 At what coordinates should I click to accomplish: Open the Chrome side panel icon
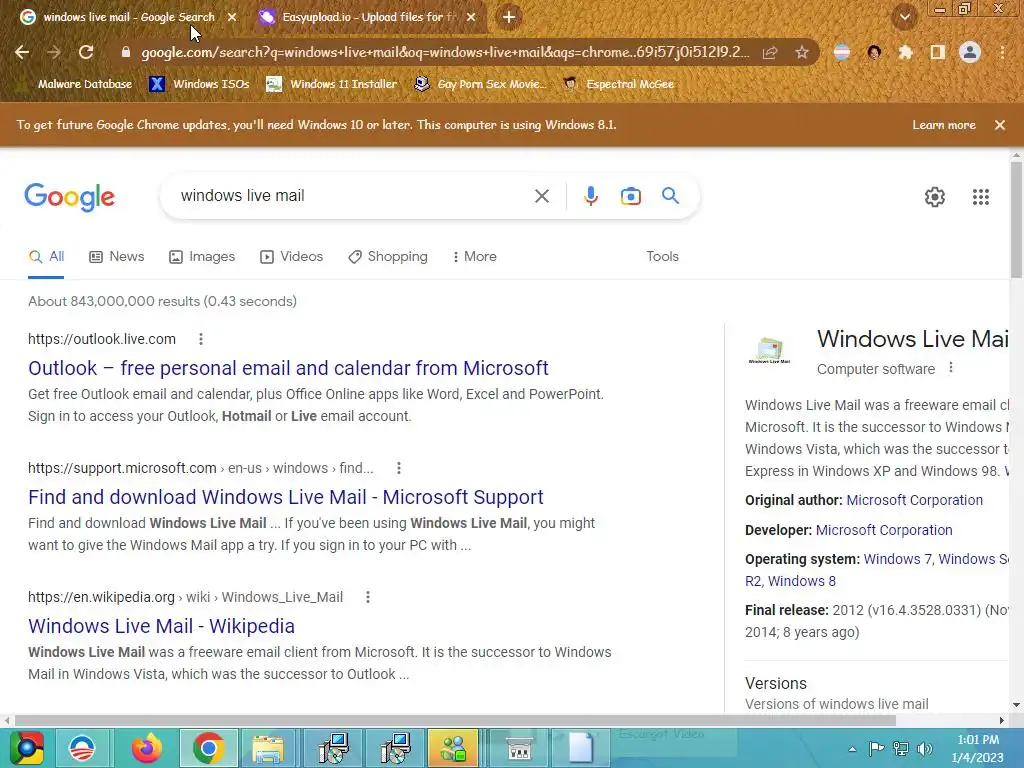(938, 52)
